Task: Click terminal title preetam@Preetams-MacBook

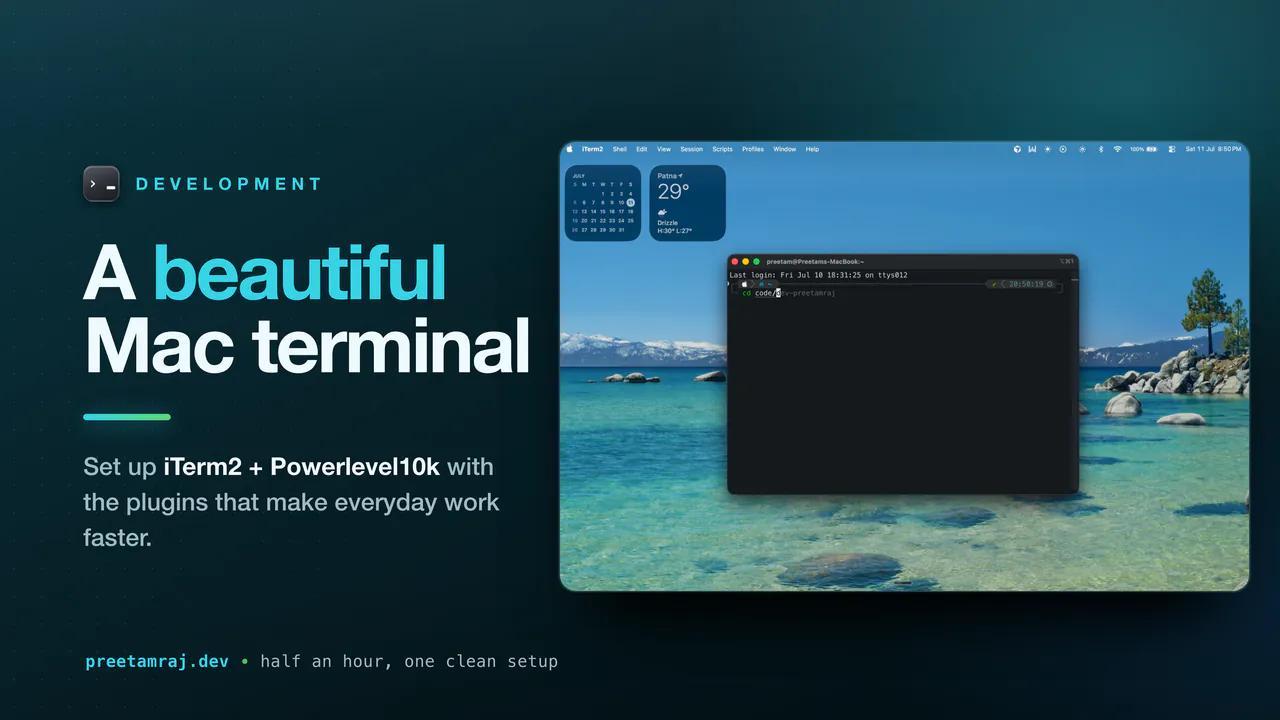Action: [815, 261]
